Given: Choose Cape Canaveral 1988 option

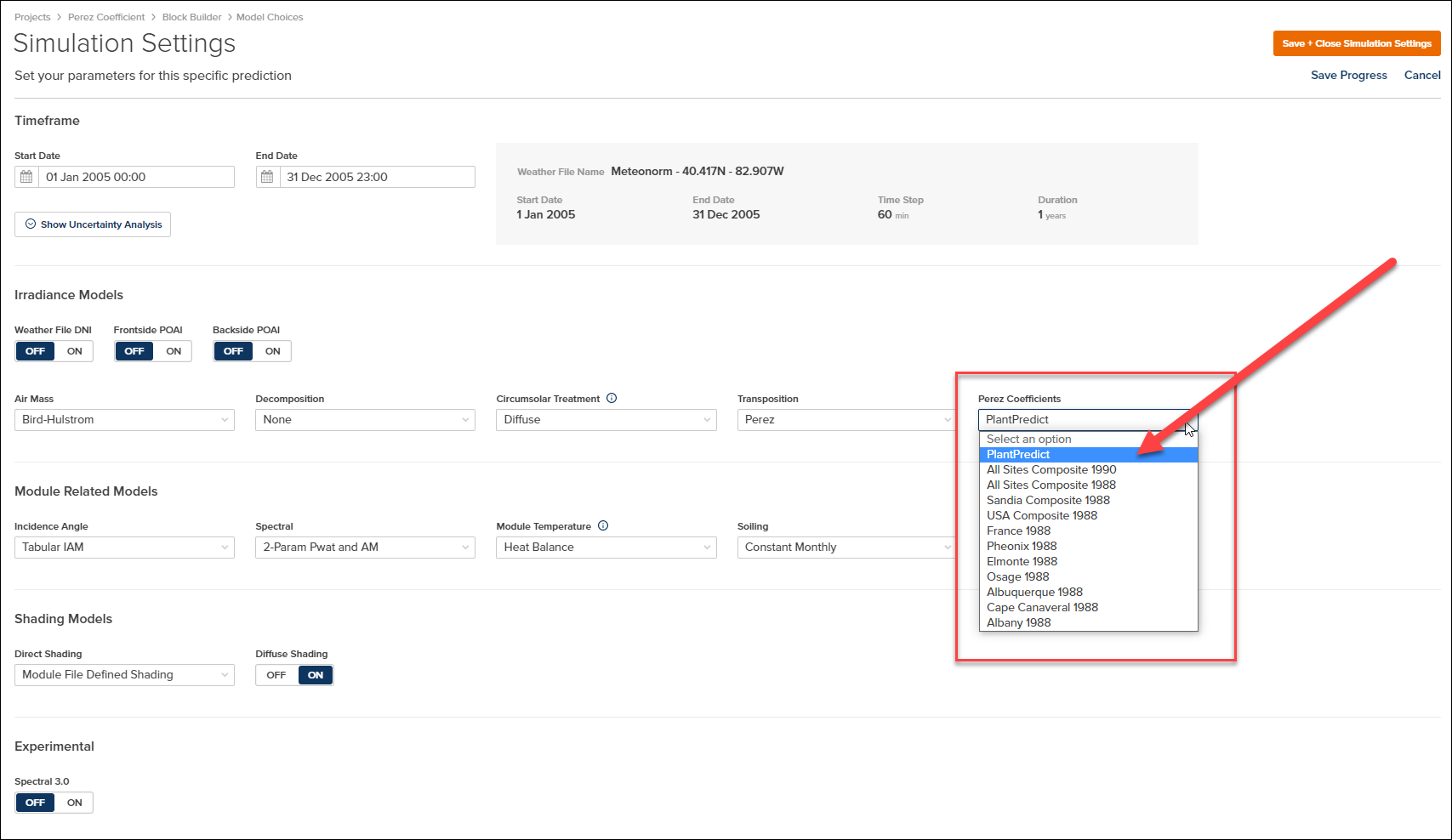Looking at the screenshot, I should [1089, 608].
